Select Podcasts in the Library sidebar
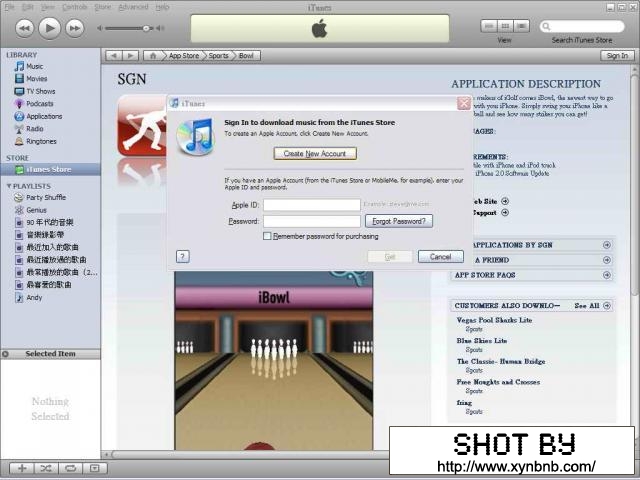The image size is (640, 480). tap(39, 103)
